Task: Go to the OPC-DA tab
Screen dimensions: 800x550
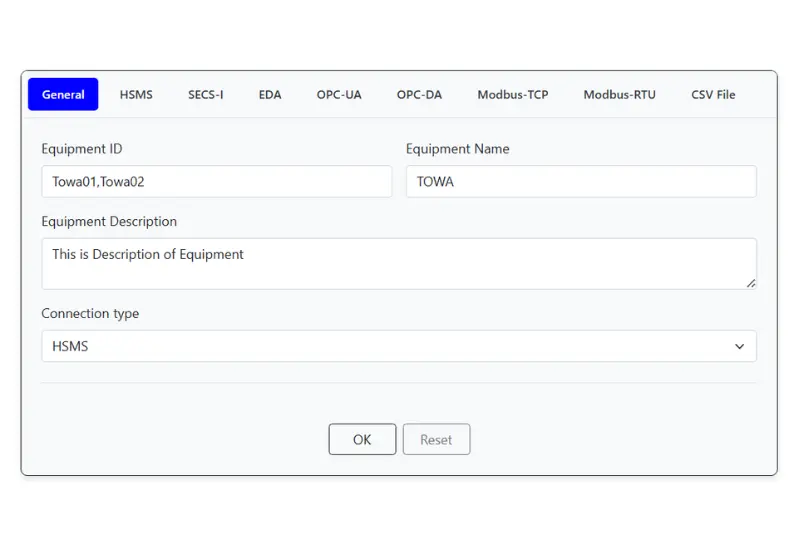Action: pos(419,94)
